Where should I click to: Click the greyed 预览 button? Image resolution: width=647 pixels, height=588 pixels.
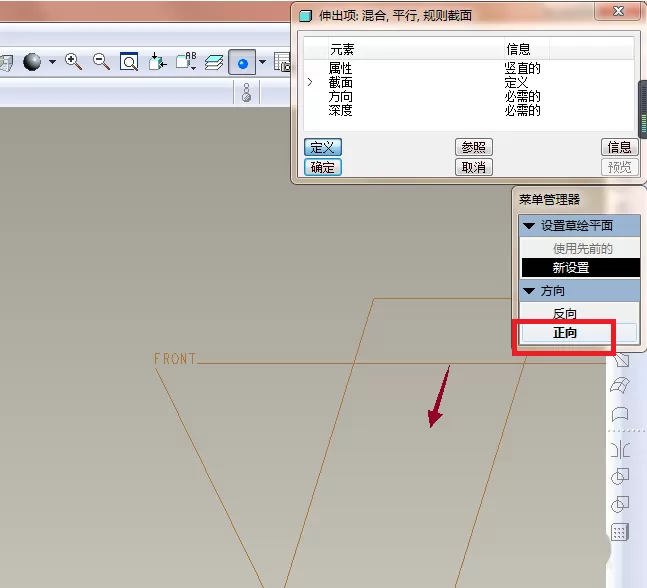click(619, 168)
